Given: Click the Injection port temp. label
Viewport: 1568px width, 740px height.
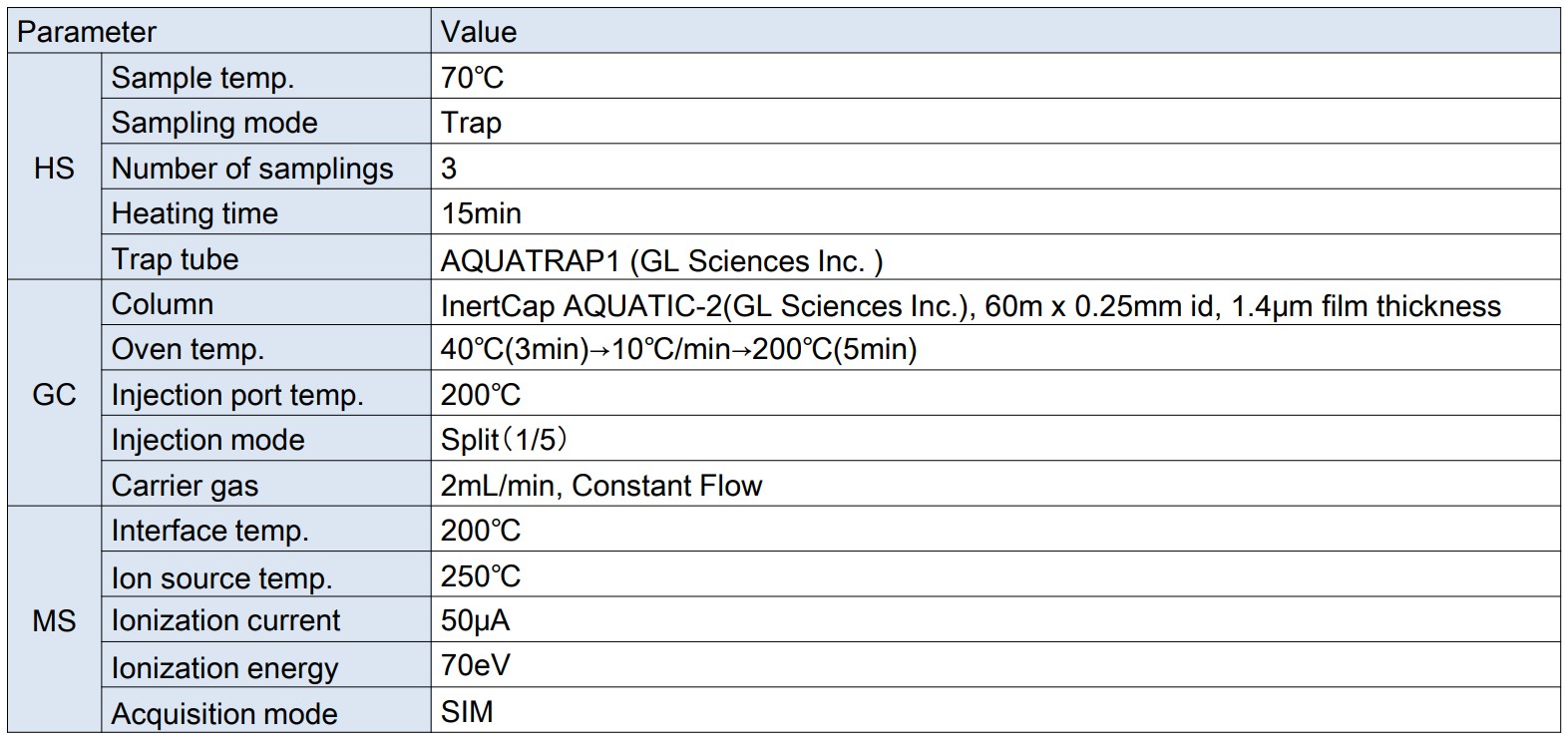Looking at the screenshot, I should pyautogui.click(x=237, y=395).
